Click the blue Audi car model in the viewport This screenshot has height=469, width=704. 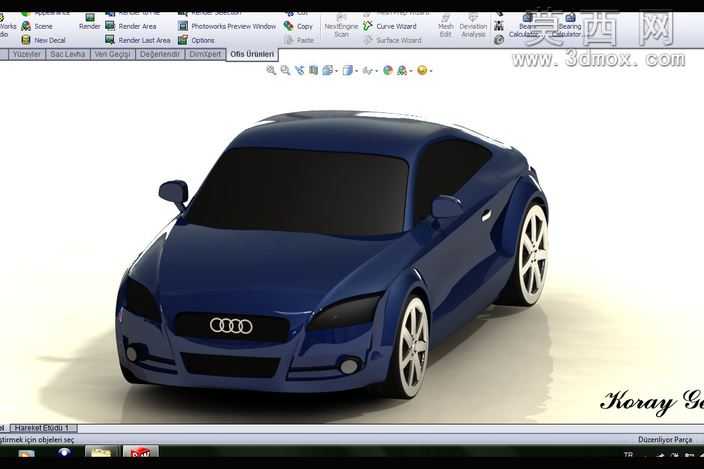point(332,254)
